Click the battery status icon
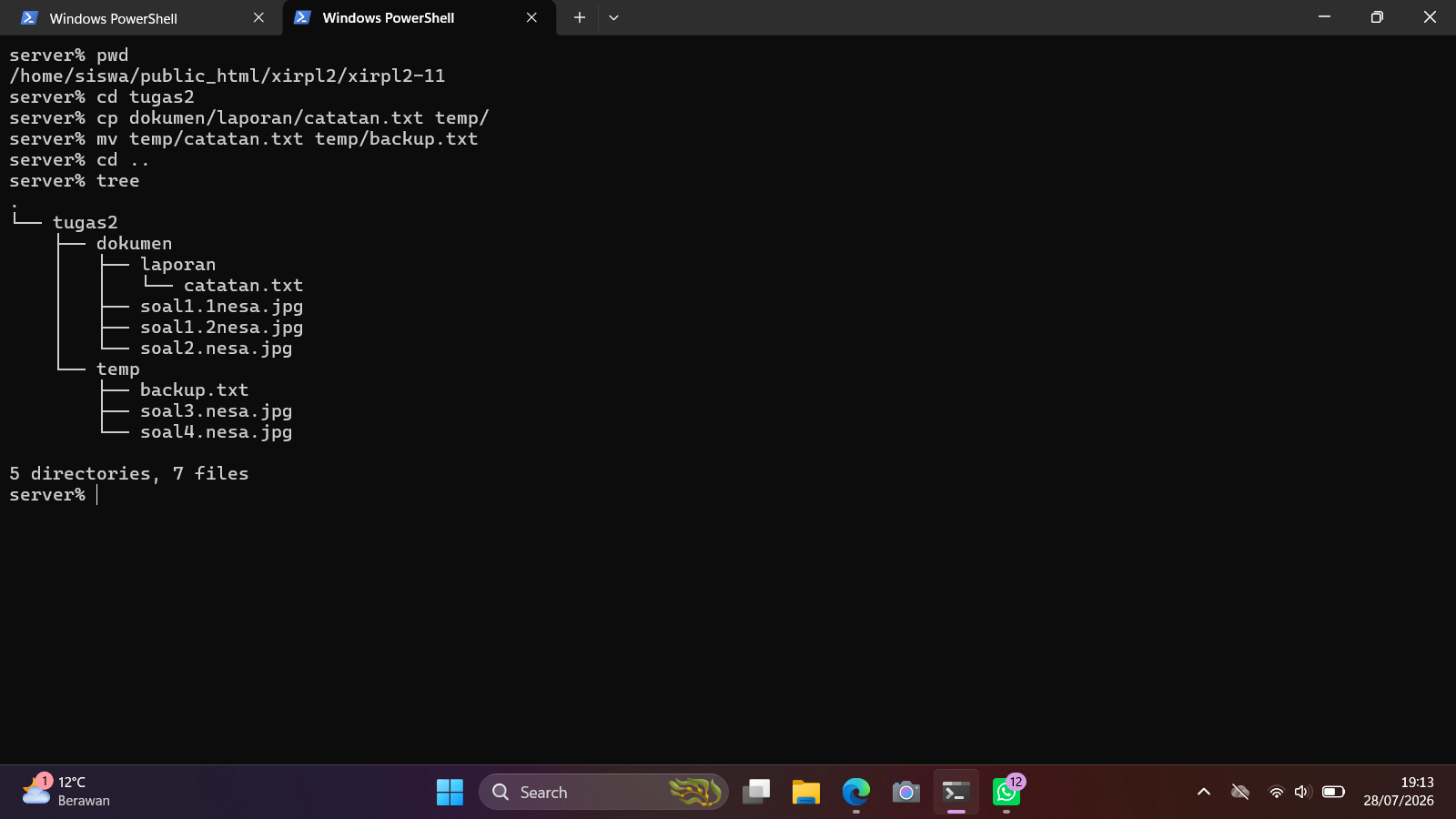This screenshot has height=819, width=1456. tap(1333, 792)
